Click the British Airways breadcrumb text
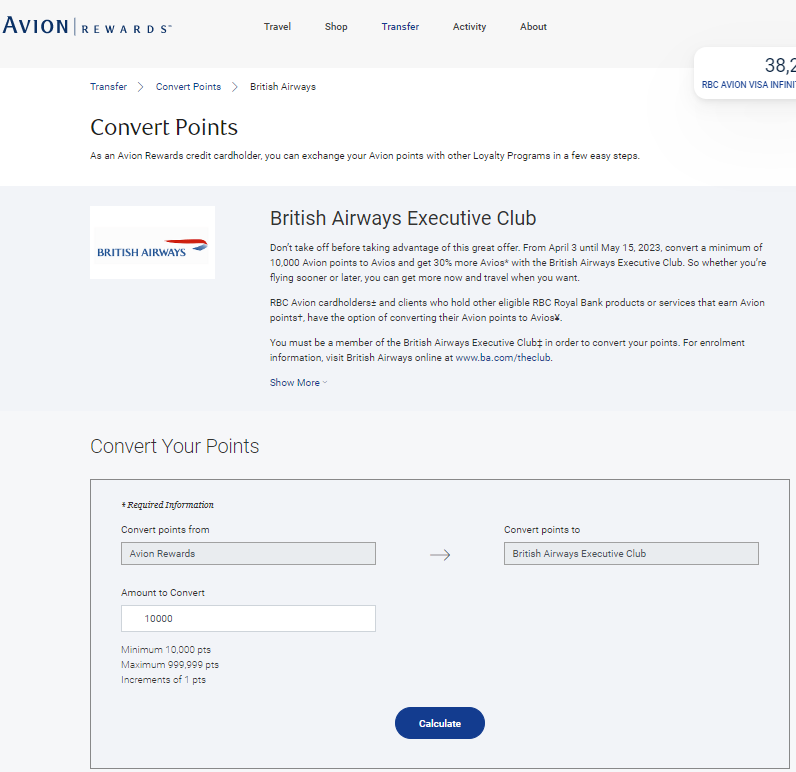 click(283, 87)
